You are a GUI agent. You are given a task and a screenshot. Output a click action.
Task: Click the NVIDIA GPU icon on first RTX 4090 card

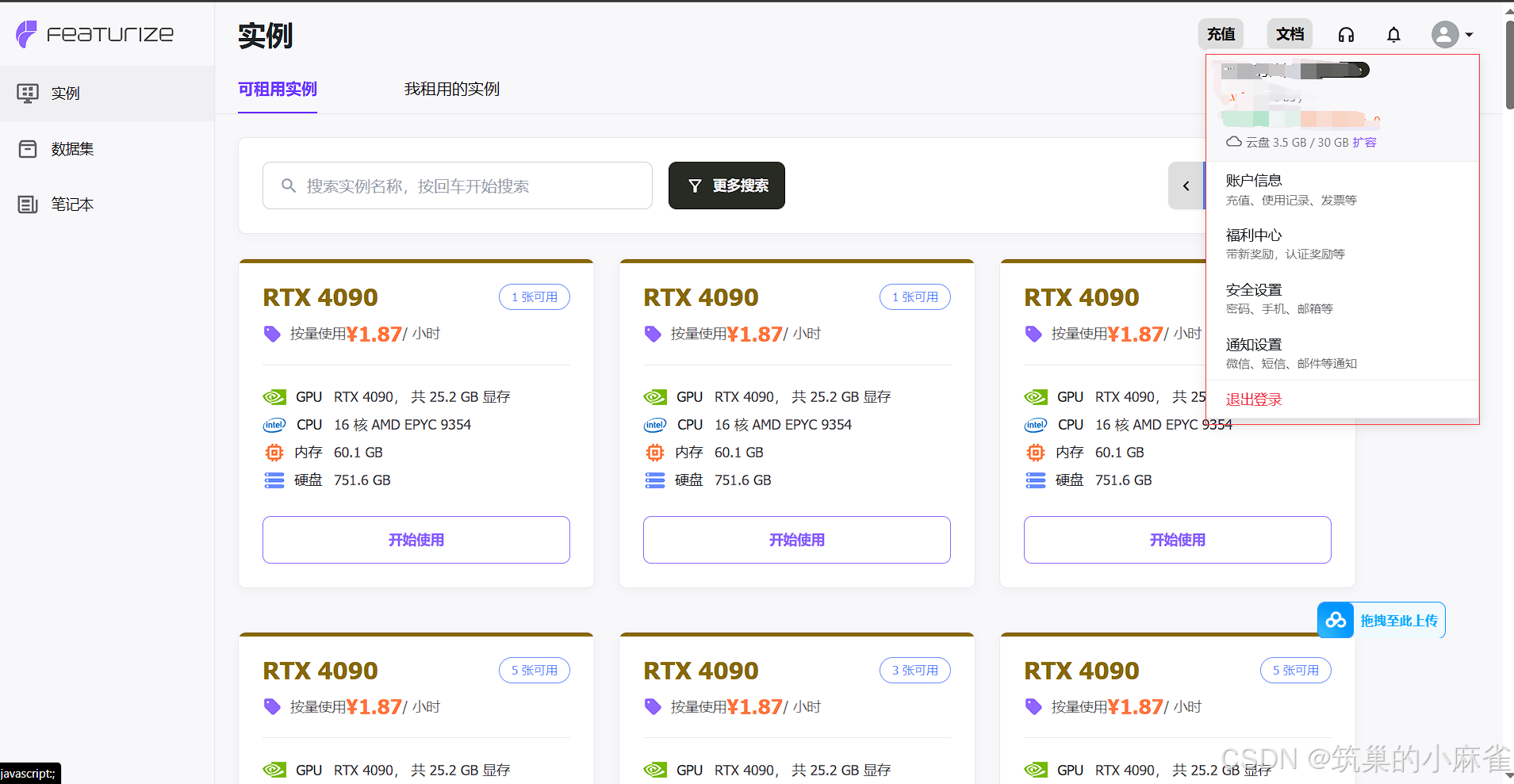[274, 396]
